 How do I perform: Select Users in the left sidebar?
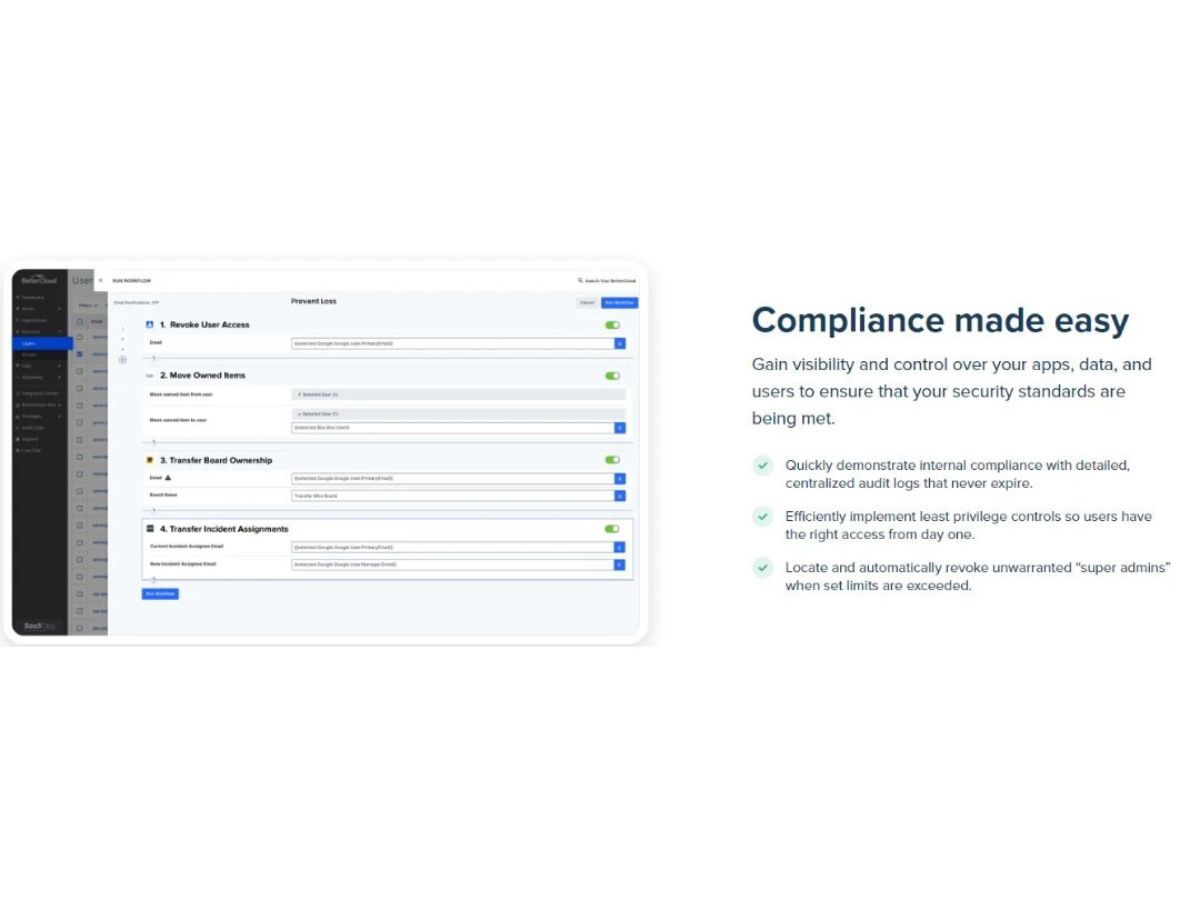42,343
